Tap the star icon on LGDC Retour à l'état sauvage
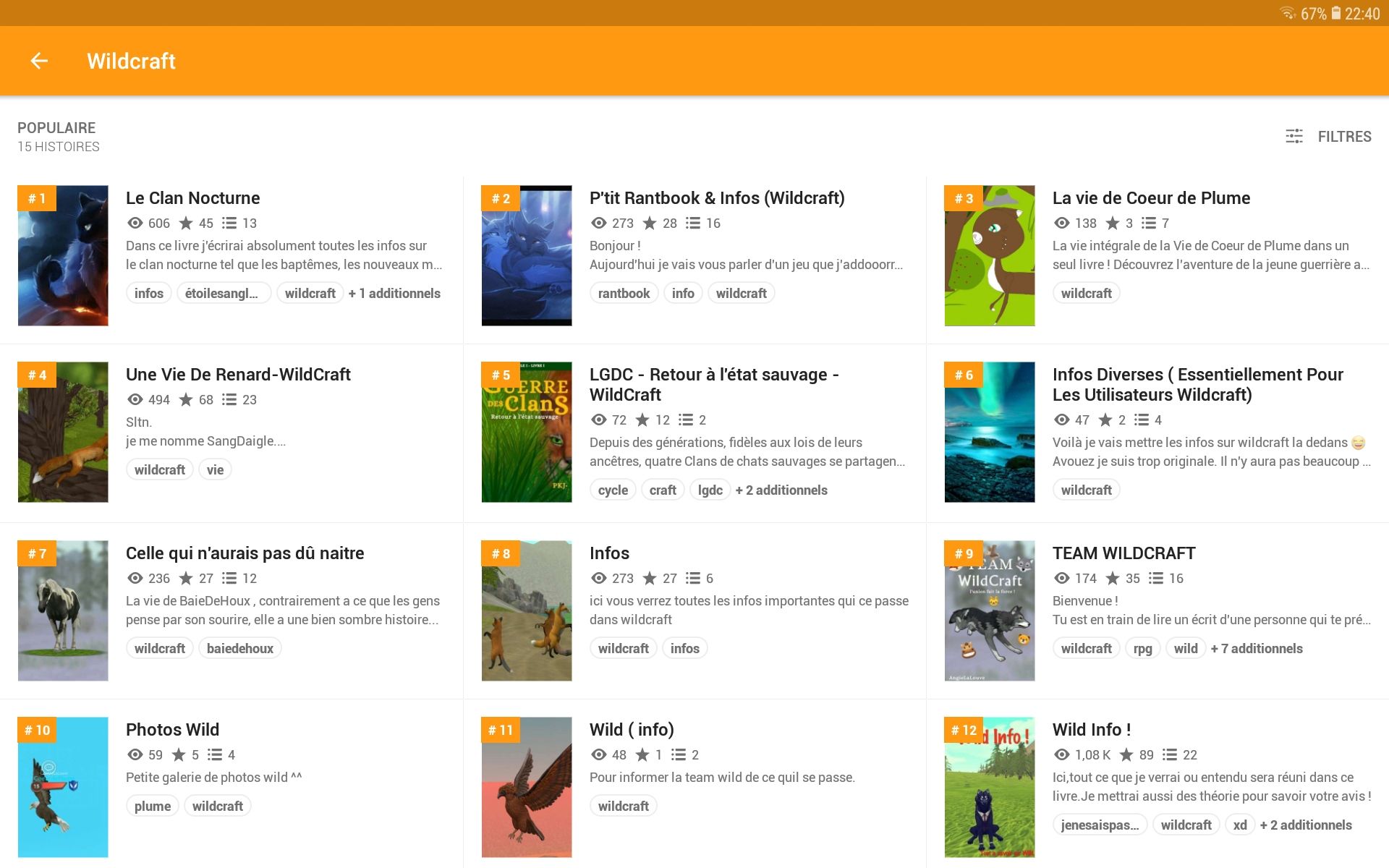The width and height of the screenshot is (1389, 868). click(642, 420)
